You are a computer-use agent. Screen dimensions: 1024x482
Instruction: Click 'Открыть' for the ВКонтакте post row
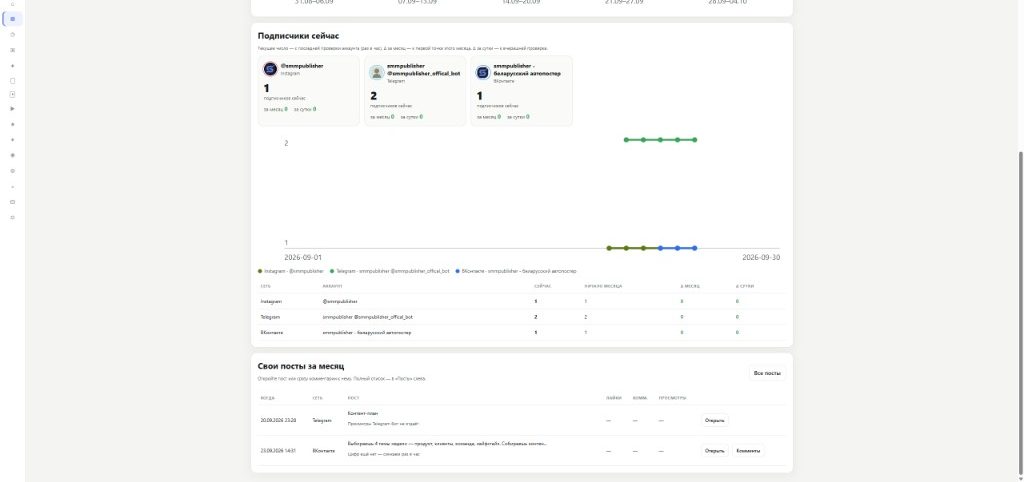[x=714, y=450]
